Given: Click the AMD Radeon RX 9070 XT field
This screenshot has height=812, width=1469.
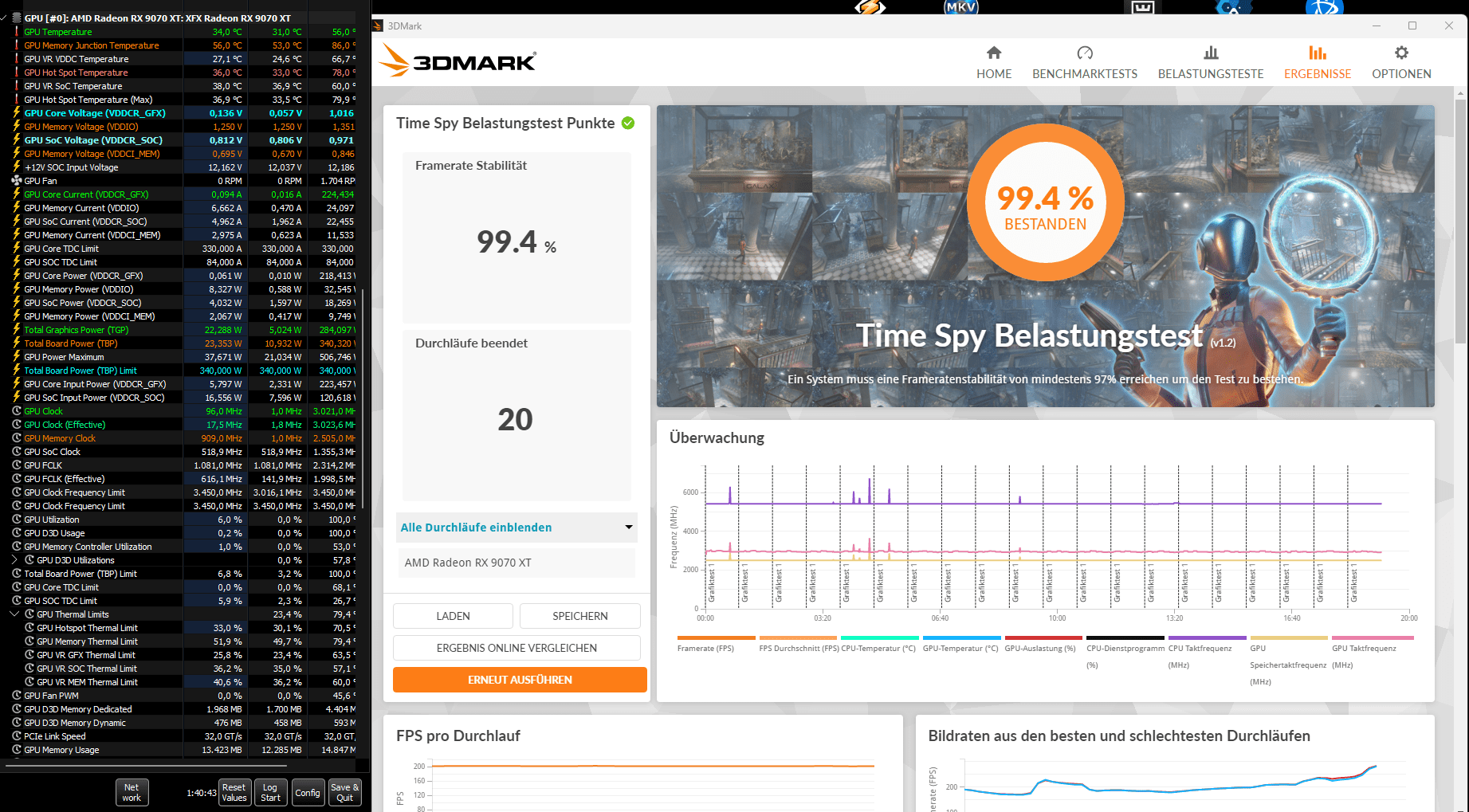Looking at the screenshot, I should 517,563.
